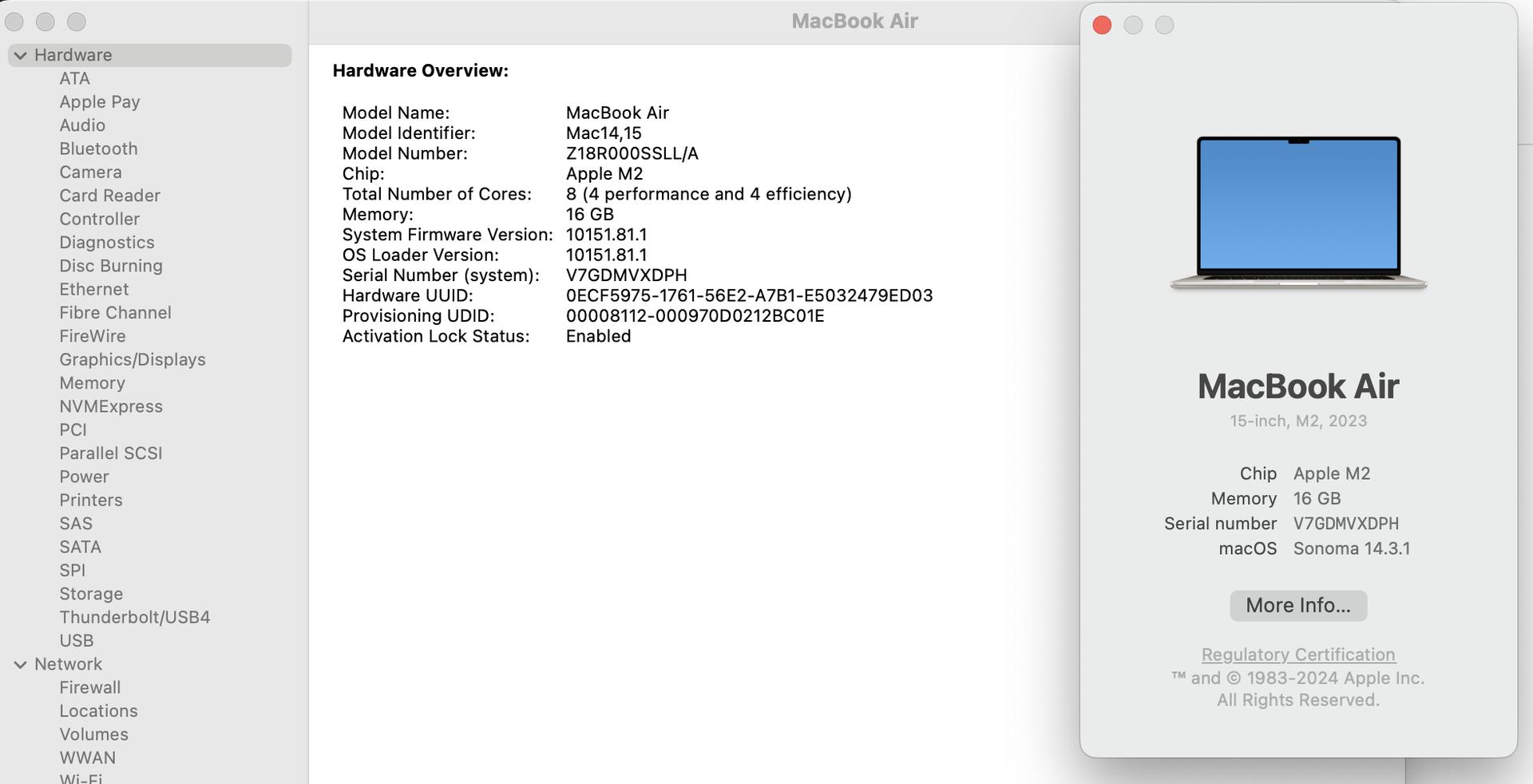Select SAS in the sidebar
This screenshot has width=1533, height=784.
pos(76,524)
